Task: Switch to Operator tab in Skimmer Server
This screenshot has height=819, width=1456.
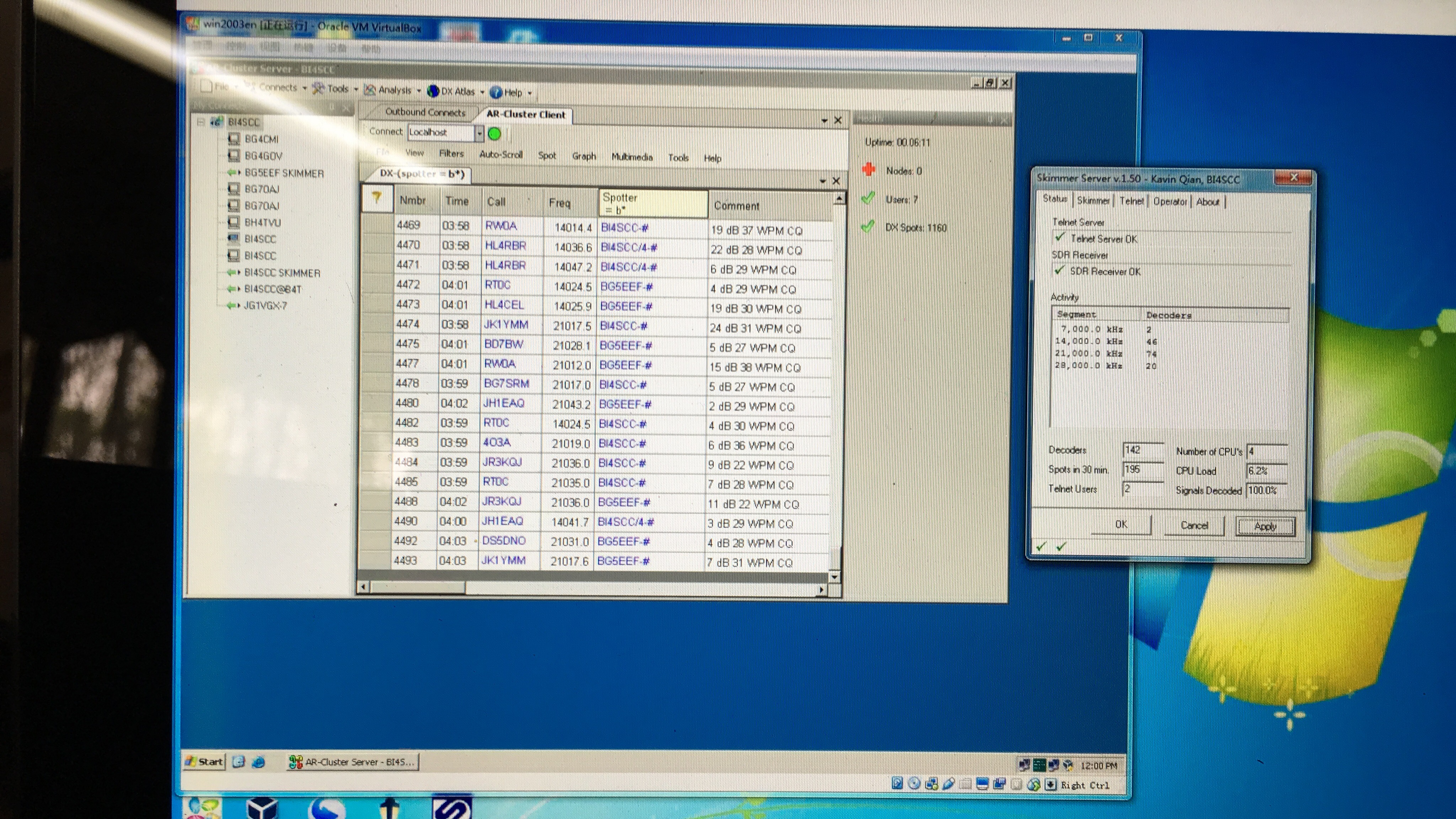Action: coord(1169,201)
